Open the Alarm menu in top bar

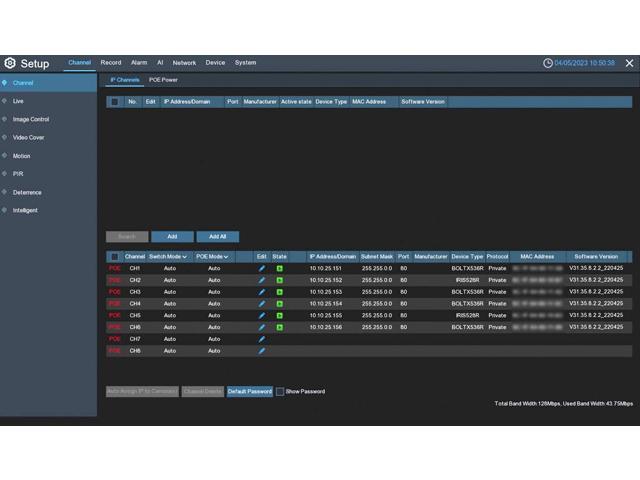point(139,63)
